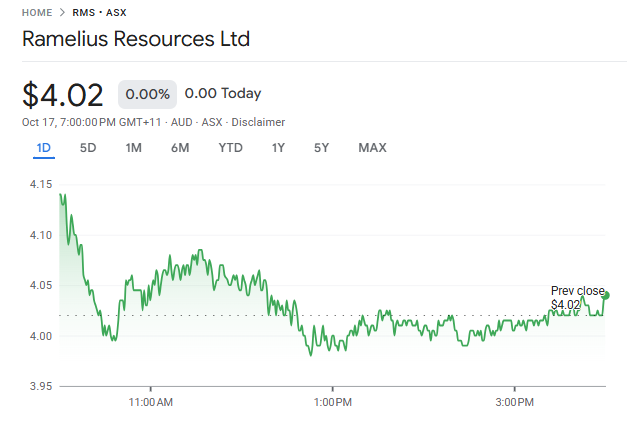The width and height of the screenshot is (627, 421).
Task: Click the Prev close $4.02 label
Action: point(577,297)
